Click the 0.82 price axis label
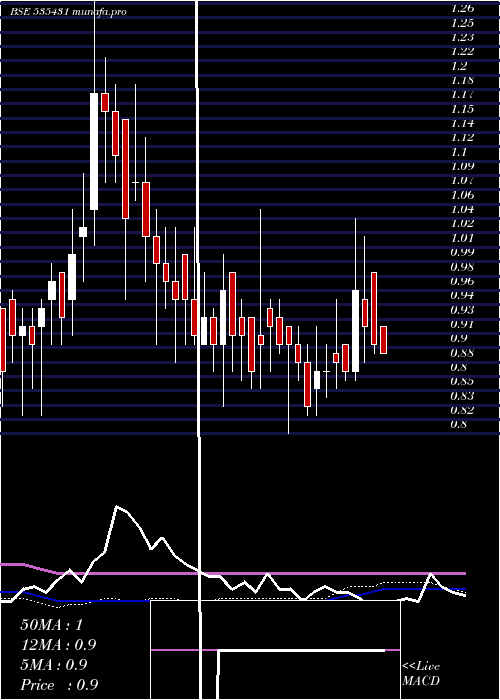 (x=462, y=409)
